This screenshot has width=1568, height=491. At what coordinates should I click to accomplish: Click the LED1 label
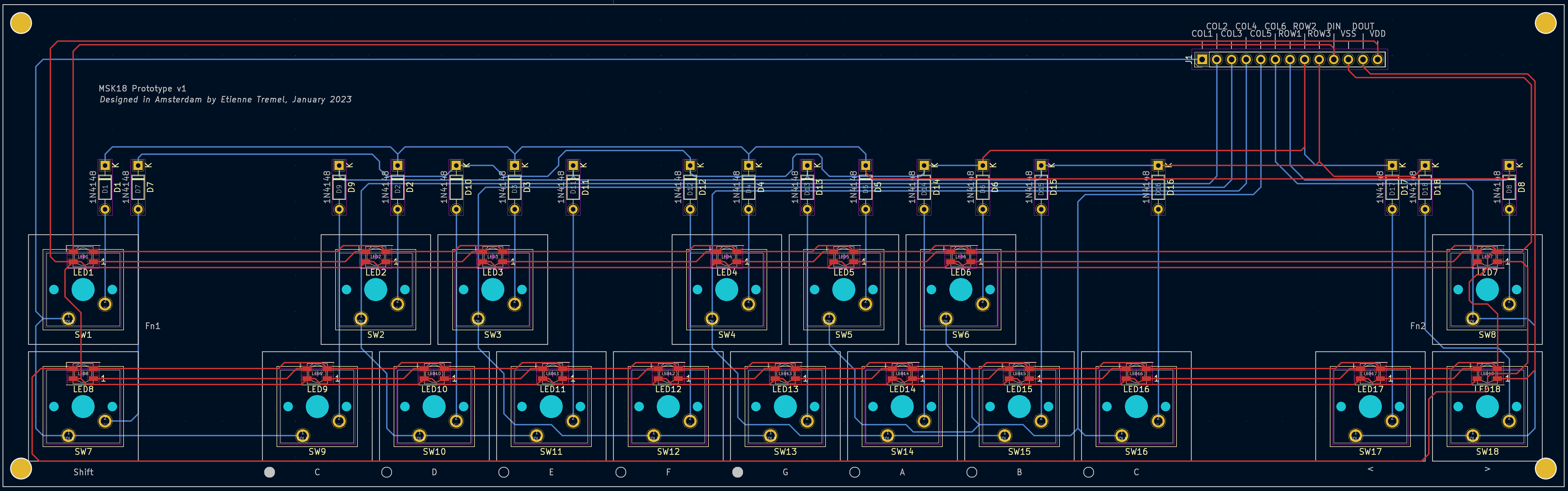(83, 272)
